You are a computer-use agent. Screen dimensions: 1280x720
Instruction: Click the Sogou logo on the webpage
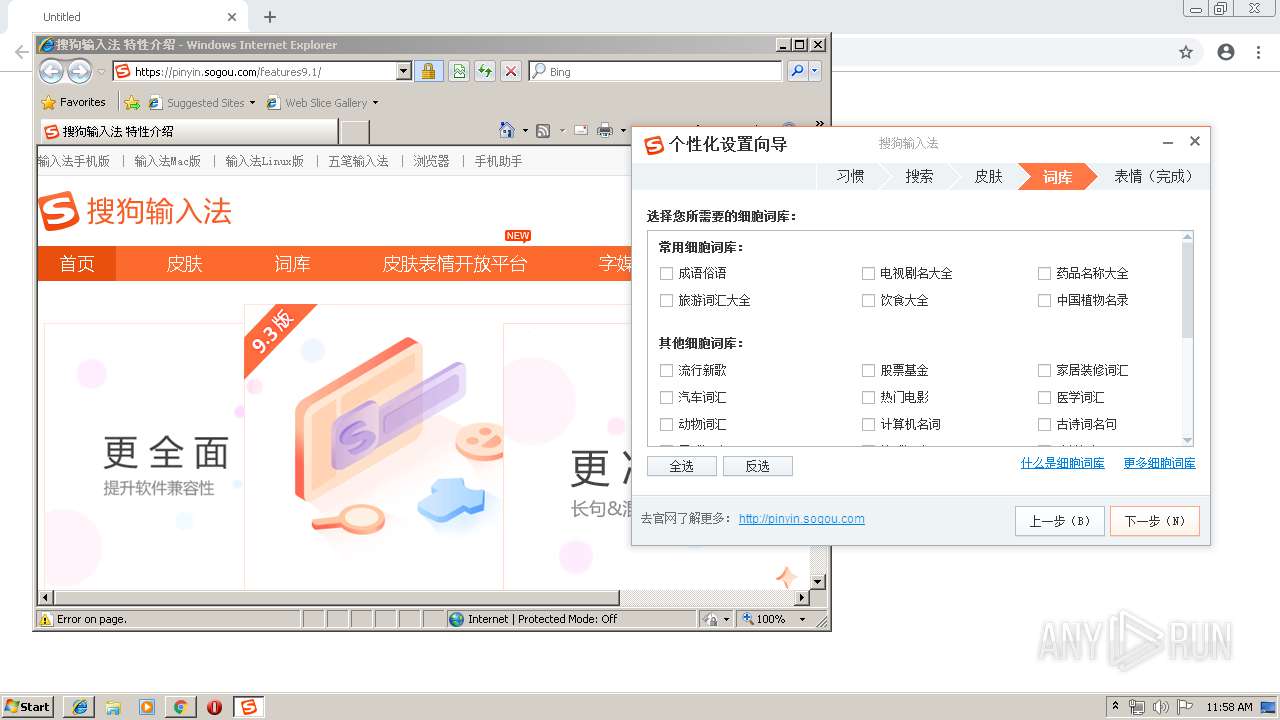tap(135, 211)
